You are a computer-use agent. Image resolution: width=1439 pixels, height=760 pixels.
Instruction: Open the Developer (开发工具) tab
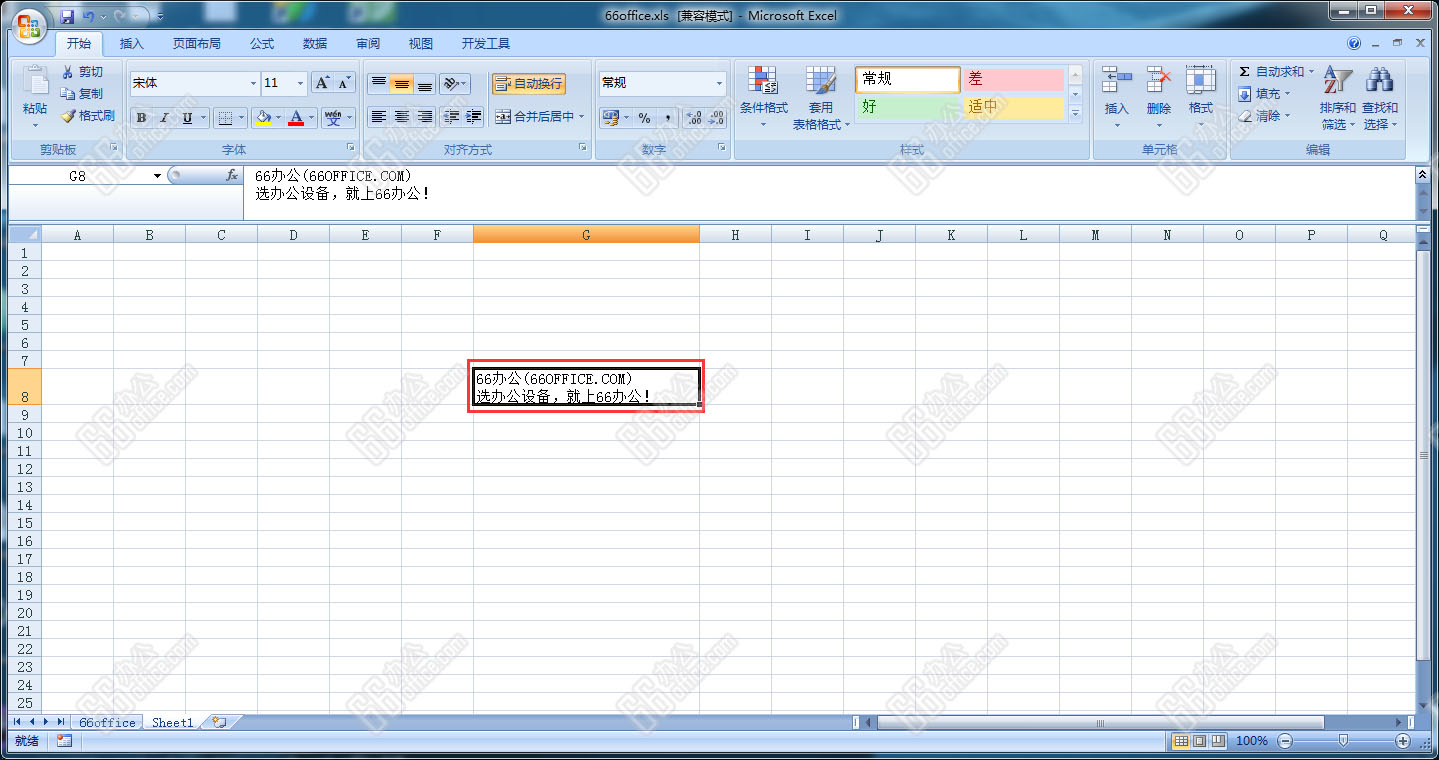(x=486, y=44)
